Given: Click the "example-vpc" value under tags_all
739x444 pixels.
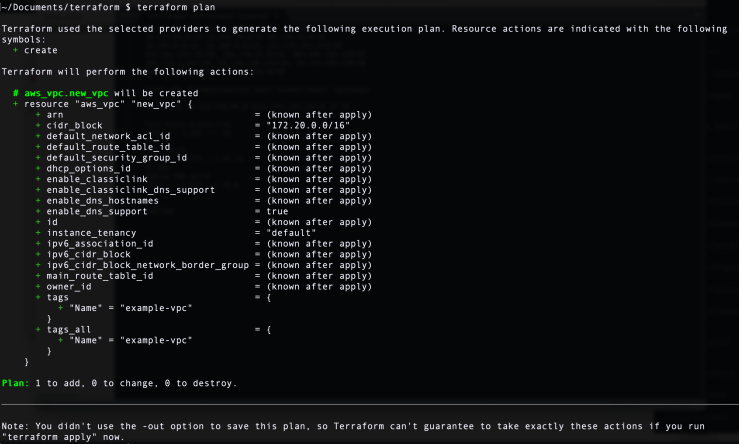Looking at the screenshot, I should pos(156,340).
